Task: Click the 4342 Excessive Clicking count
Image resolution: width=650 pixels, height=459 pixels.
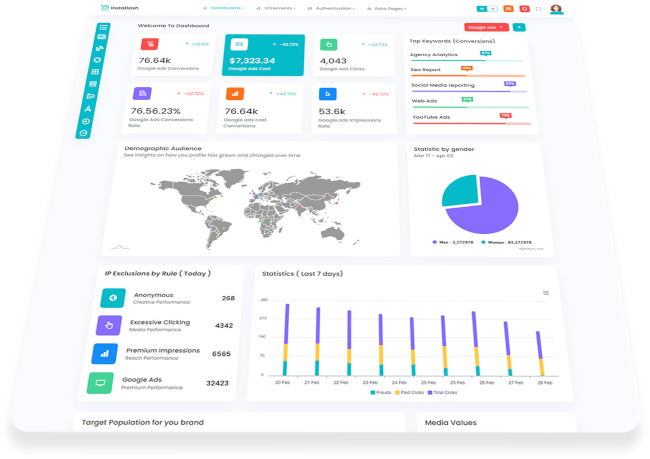Action: [x=224, y=325]
